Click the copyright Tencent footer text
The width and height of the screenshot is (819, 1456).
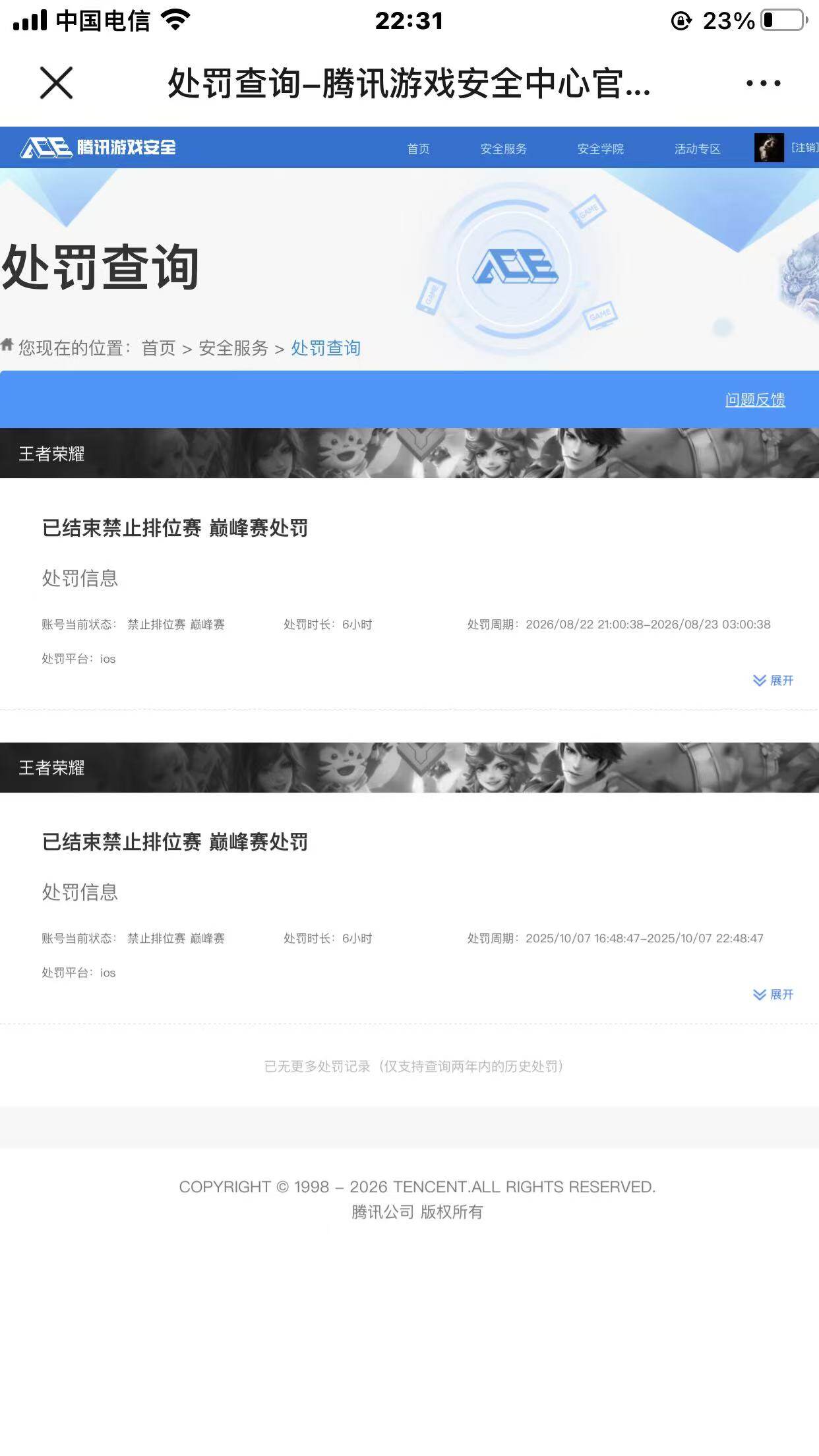(x=417, y=1187)
